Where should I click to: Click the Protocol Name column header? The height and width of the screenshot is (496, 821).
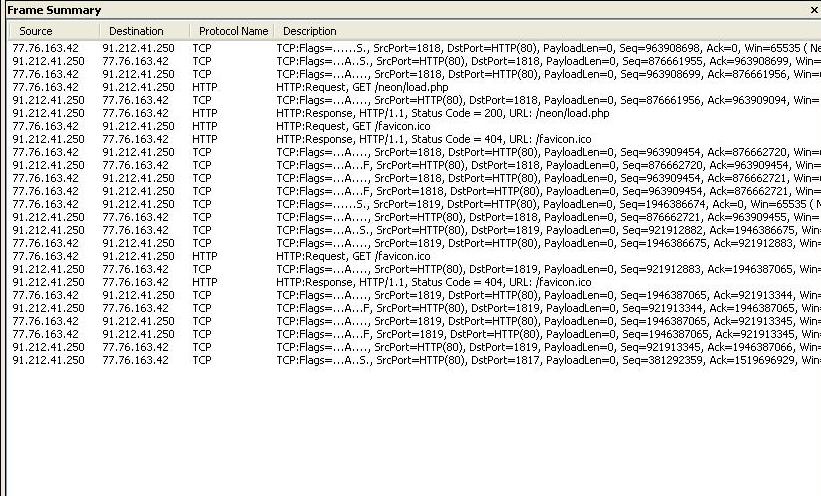pos(233,31)
